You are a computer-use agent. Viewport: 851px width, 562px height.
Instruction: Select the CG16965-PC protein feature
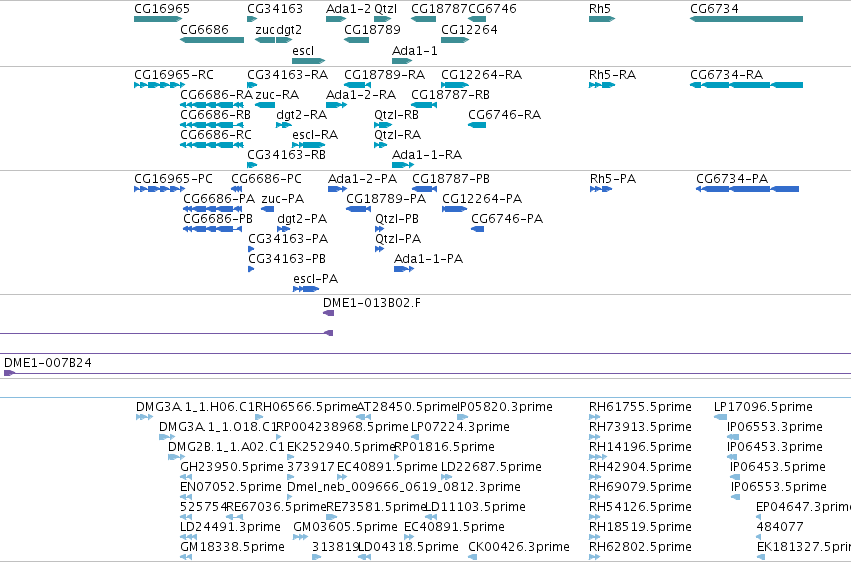click(x=160, y=189)
